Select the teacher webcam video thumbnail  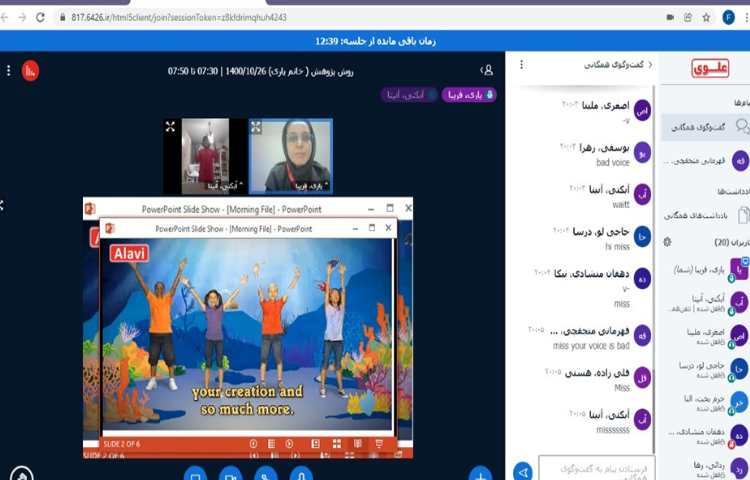(x=291, y=156)
